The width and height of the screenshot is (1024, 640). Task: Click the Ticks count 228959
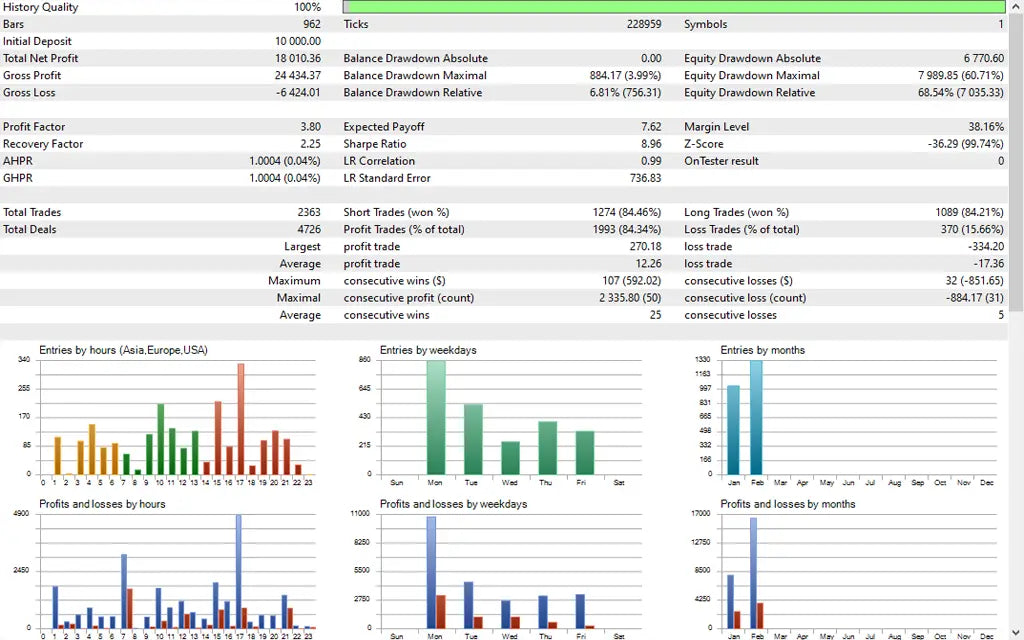click(x=644, y=24)
